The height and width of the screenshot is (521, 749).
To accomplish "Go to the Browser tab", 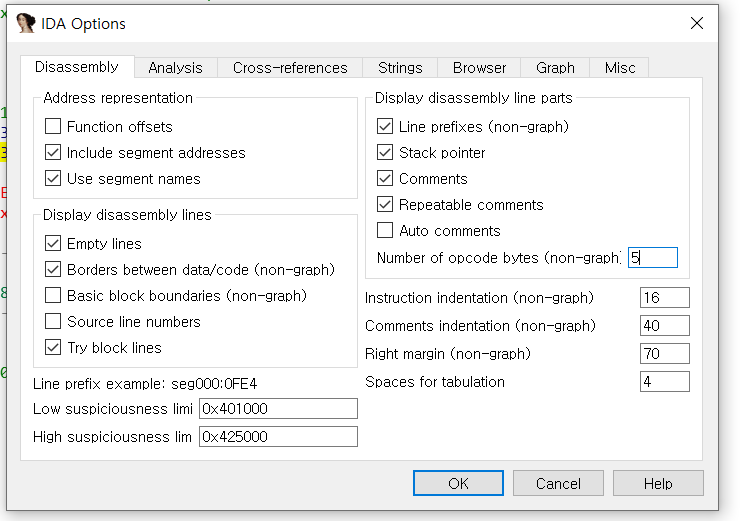I will tap(479, 68).
